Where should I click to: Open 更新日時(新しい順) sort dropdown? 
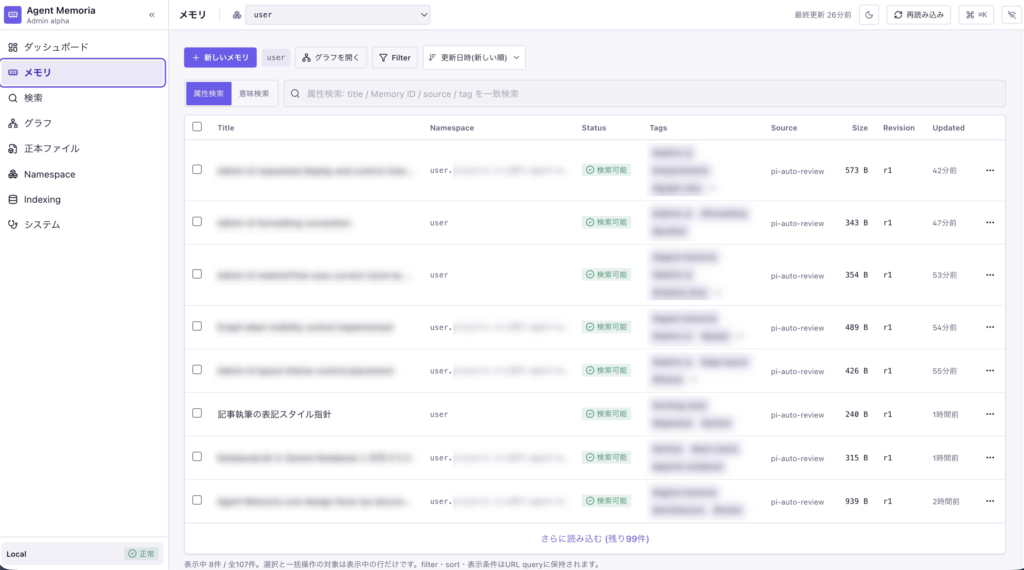click(474, 57)
